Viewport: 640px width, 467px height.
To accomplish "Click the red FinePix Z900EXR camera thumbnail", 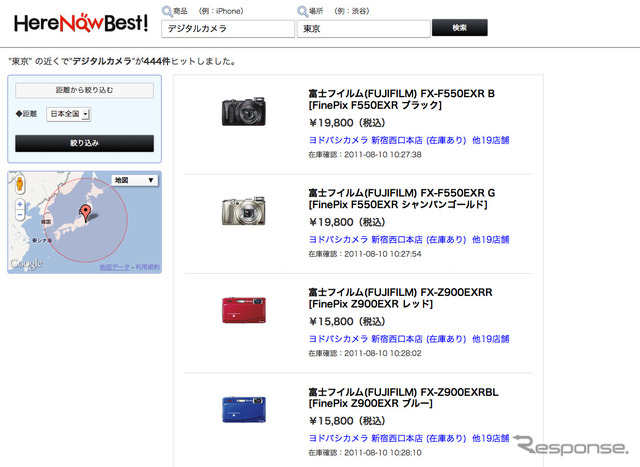I will (244, 310).
